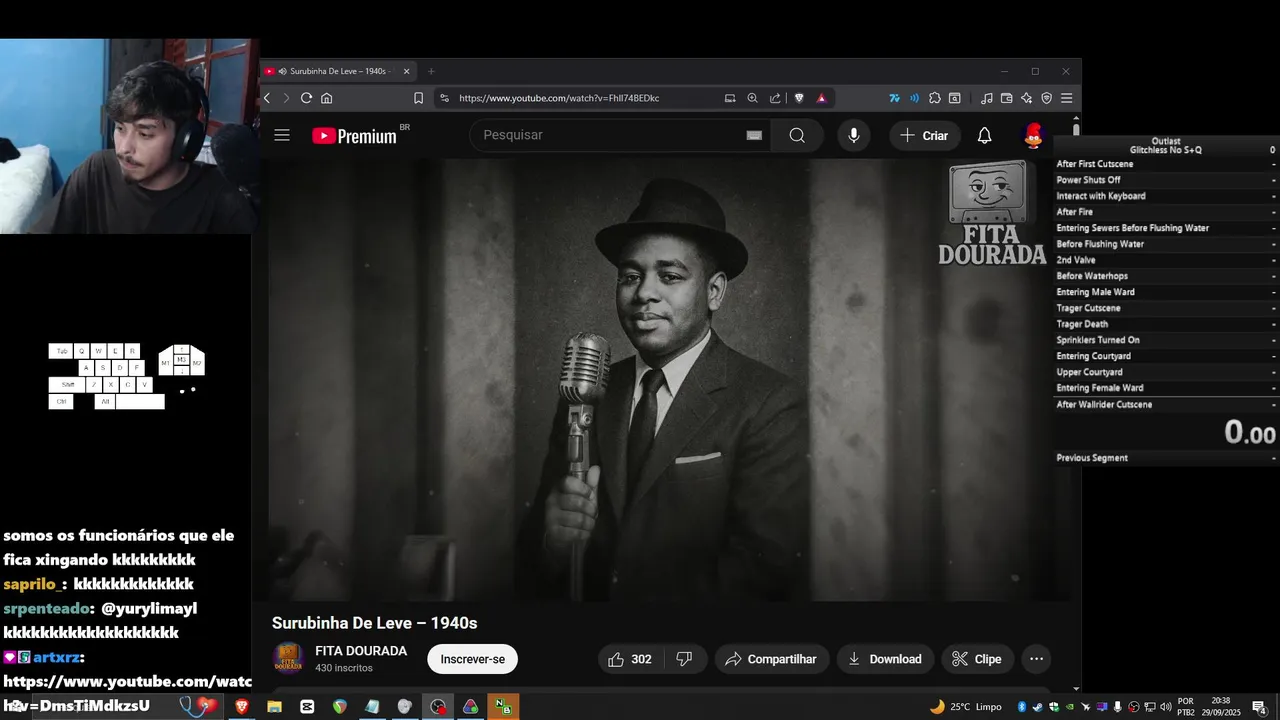
Task: Open the browser extensions puzzle icon
Action: tap(934, 98)
